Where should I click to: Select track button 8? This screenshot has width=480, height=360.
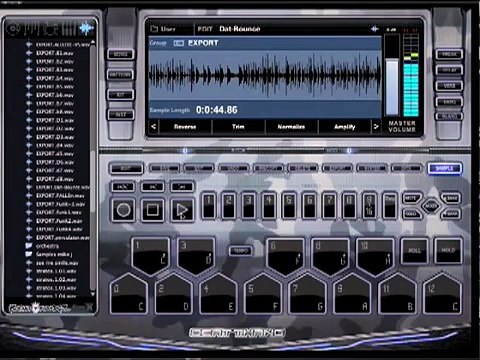[x=349, y=206]
